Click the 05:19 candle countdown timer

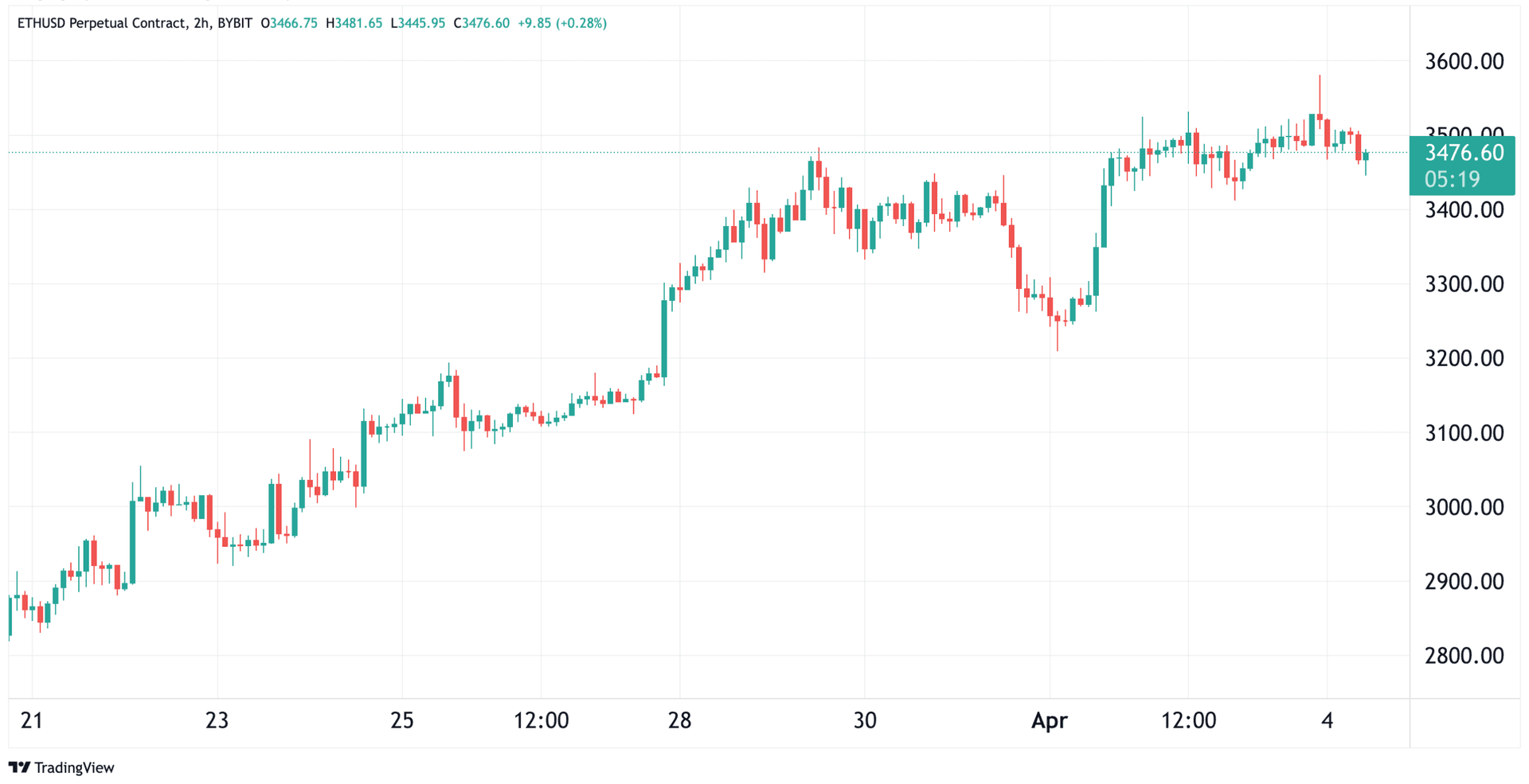click(1452, 179)
